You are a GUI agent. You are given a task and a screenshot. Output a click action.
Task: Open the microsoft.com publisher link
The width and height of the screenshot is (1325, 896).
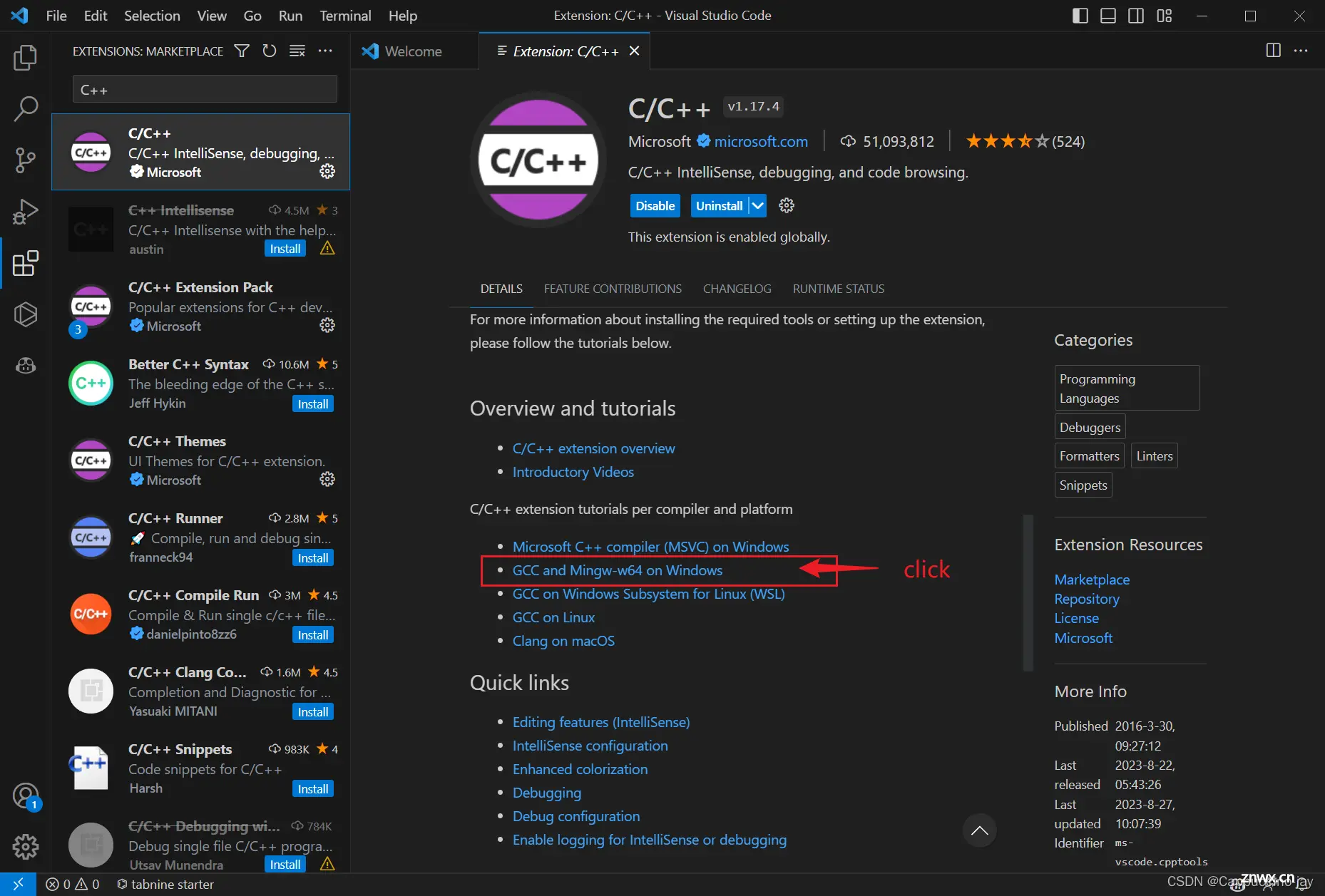[761, 141]
